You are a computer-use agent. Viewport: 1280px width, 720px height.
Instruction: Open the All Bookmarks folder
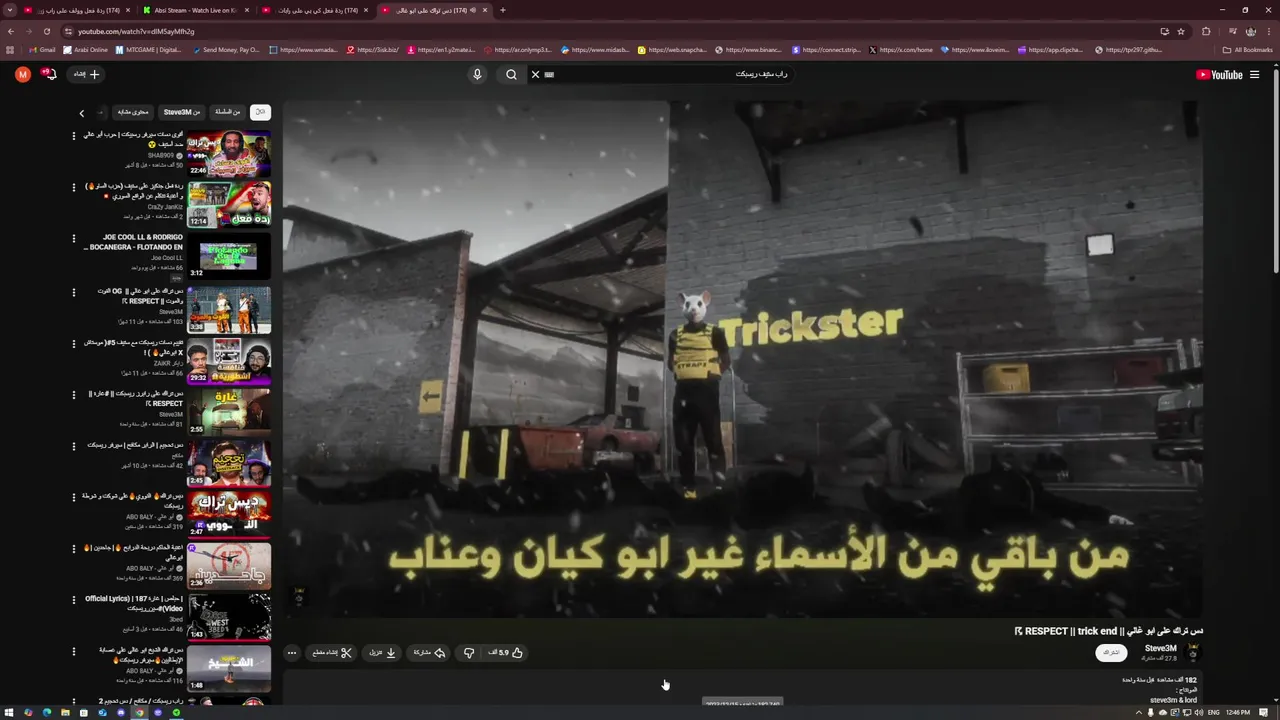(1248, 50)
